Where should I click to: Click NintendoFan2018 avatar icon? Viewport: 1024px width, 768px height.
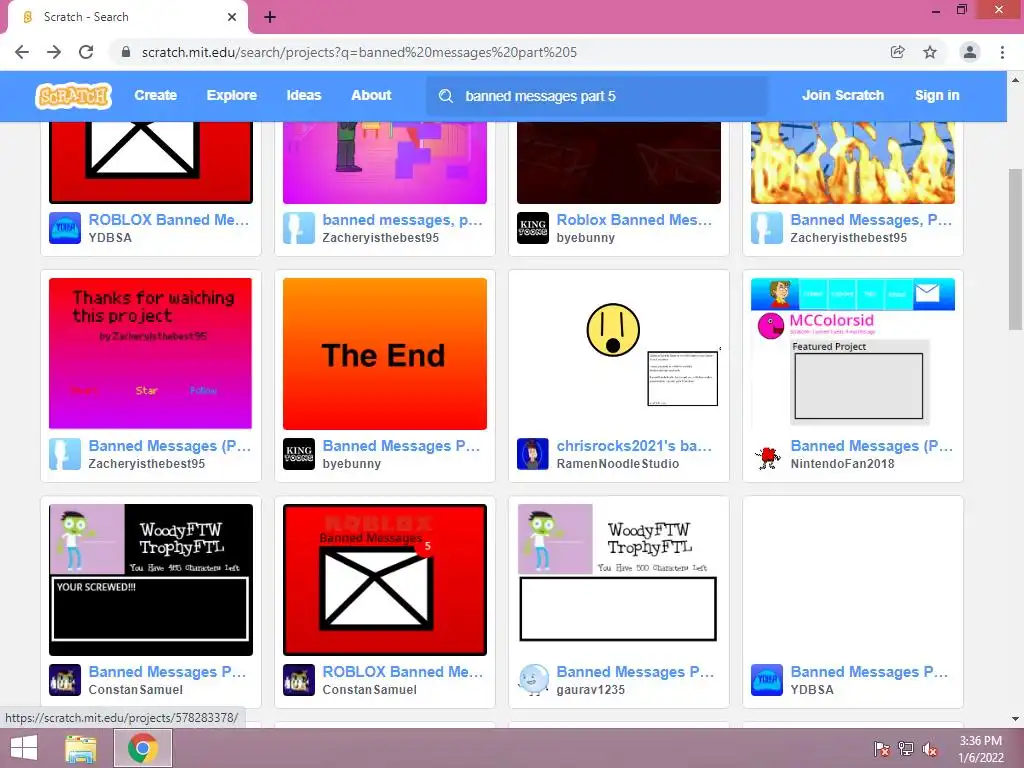(x=767, y=454)
